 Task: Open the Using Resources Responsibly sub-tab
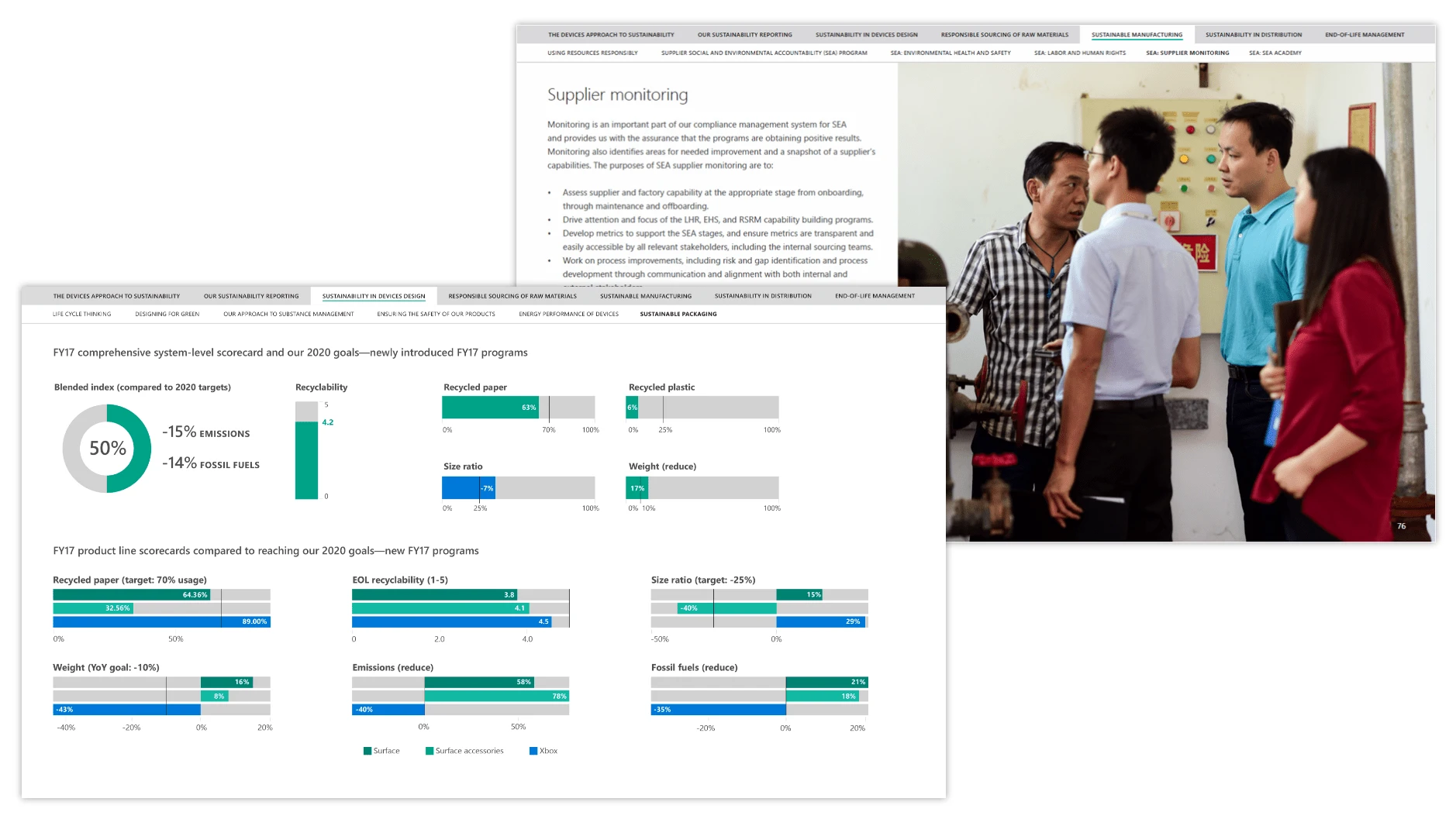coord(592,53)
